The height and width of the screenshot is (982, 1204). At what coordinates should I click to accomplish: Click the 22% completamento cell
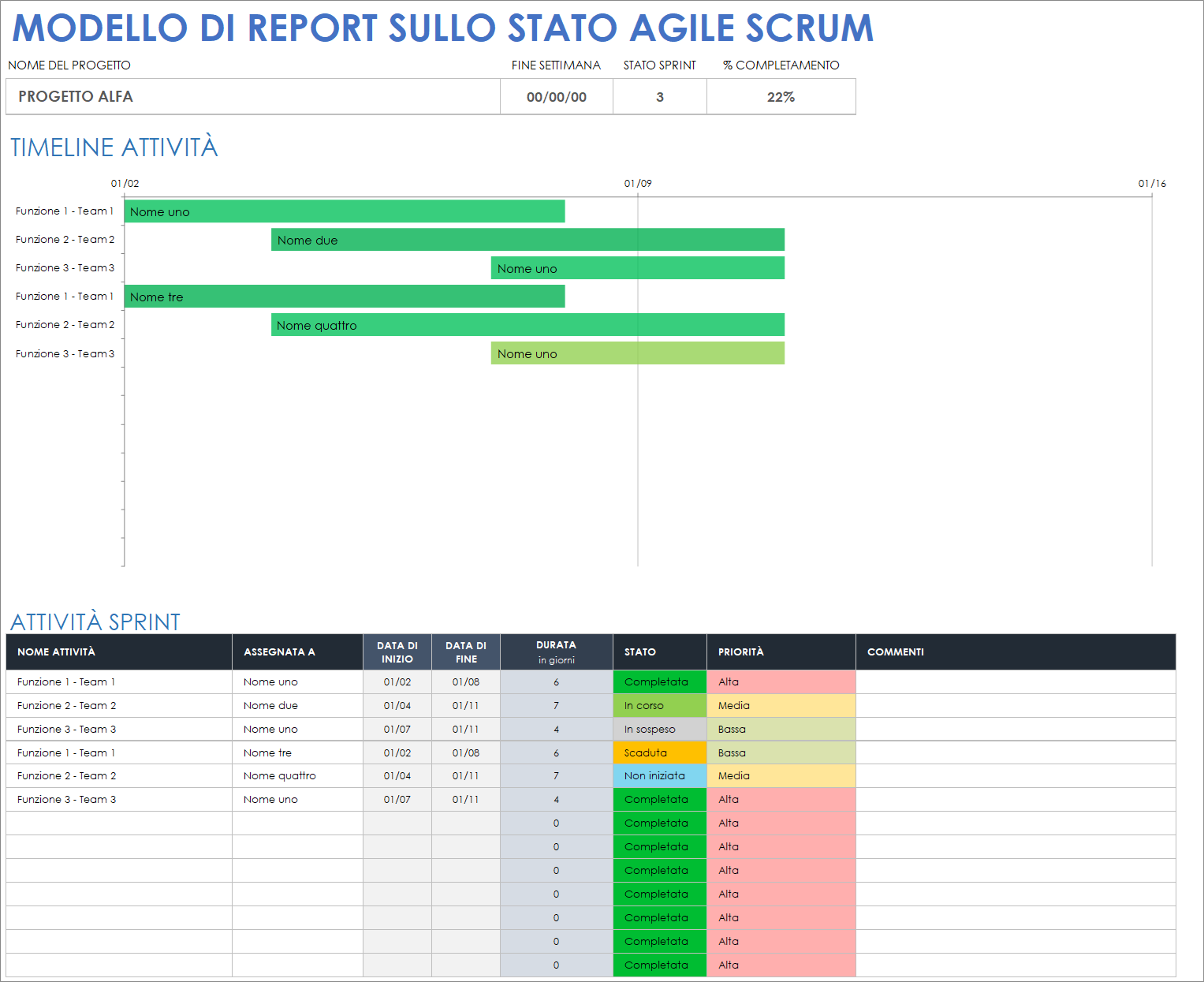781,96
